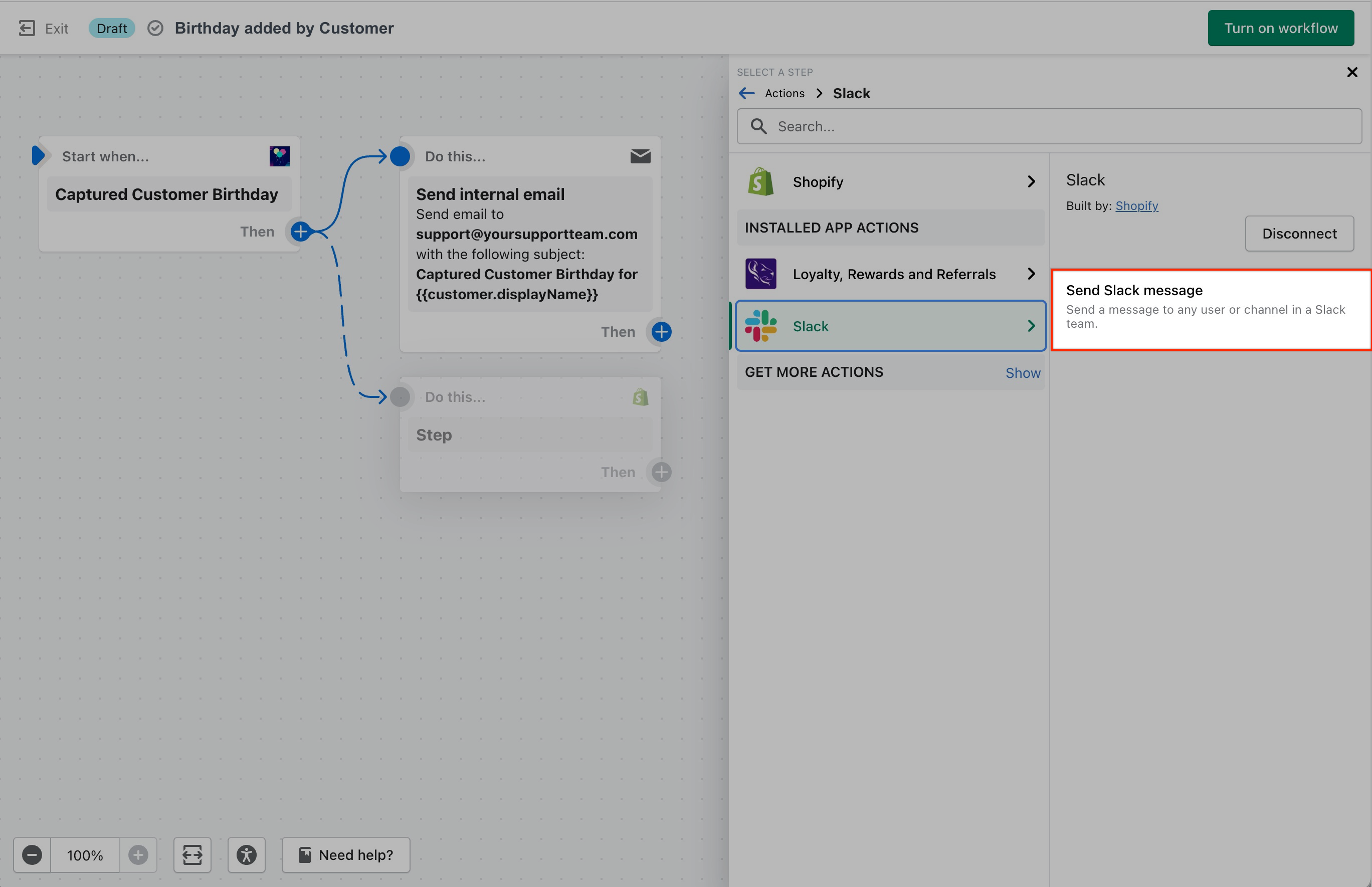Click the gray connector node of empty step

tap(400, 397)
